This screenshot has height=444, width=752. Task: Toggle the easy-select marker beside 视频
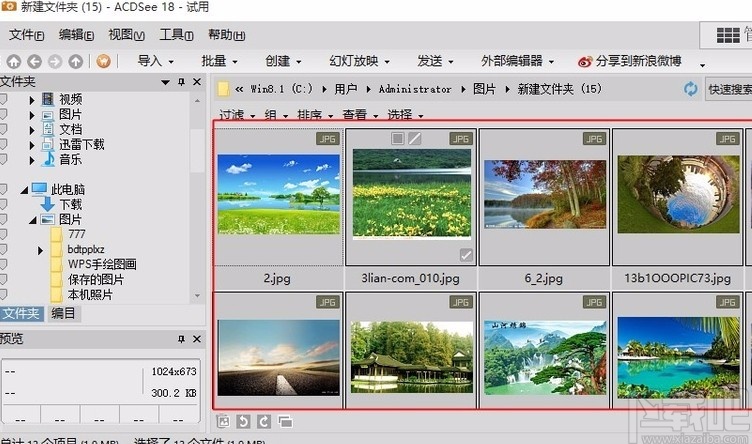(x=3, y=99)
